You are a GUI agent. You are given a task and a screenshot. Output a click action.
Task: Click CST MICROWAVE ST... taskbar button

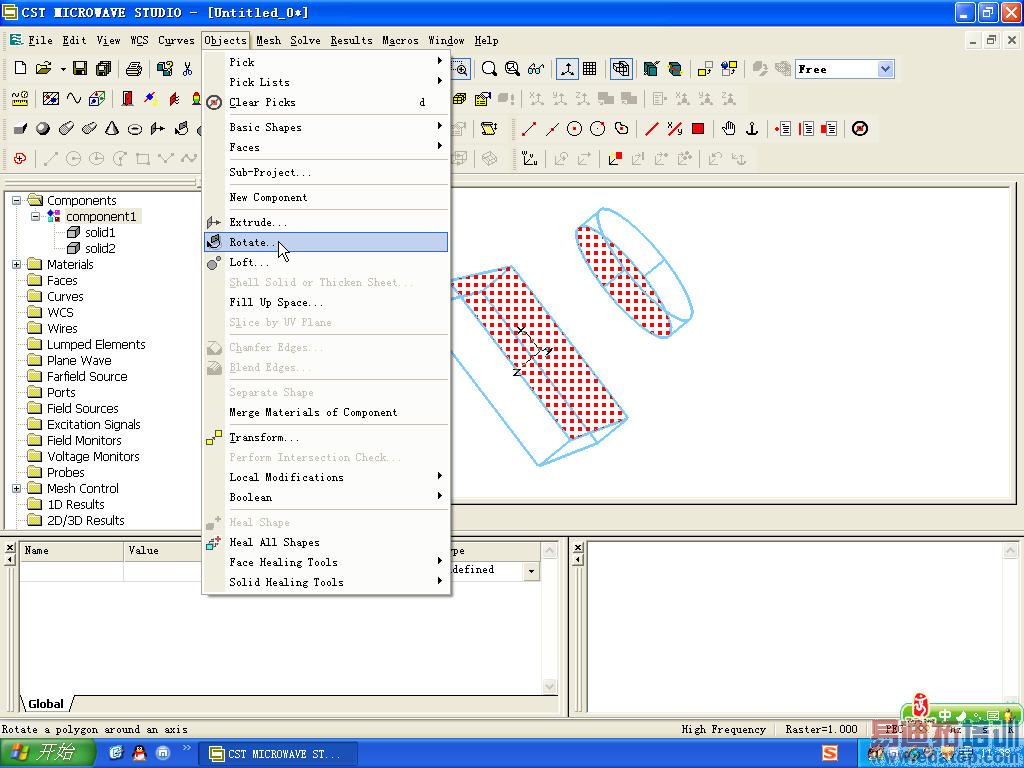point(278,754)
